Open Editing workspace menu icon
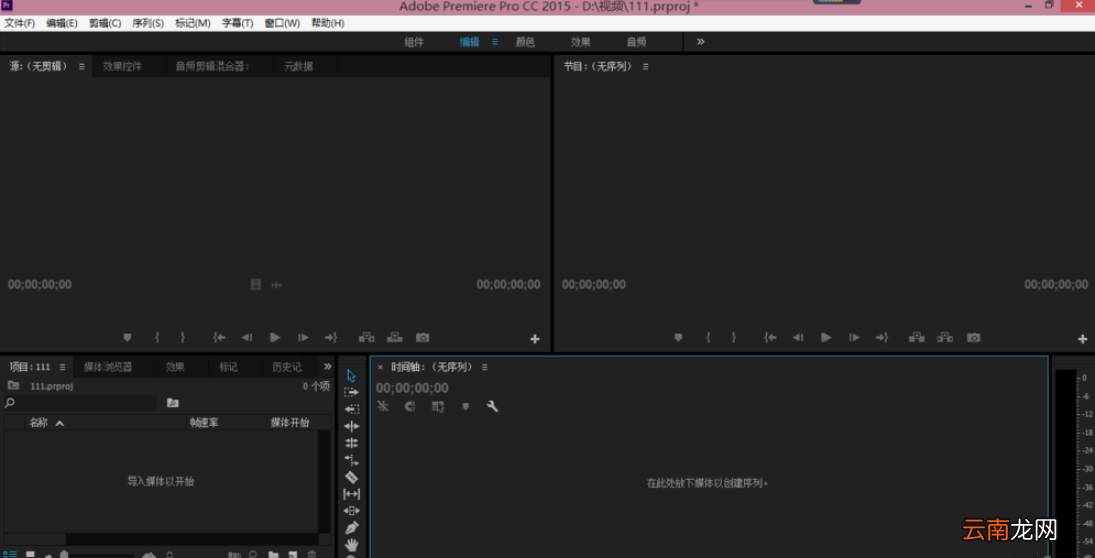Screen dimensions: 1095x558 pyautogui.click(x=495, y=41)
